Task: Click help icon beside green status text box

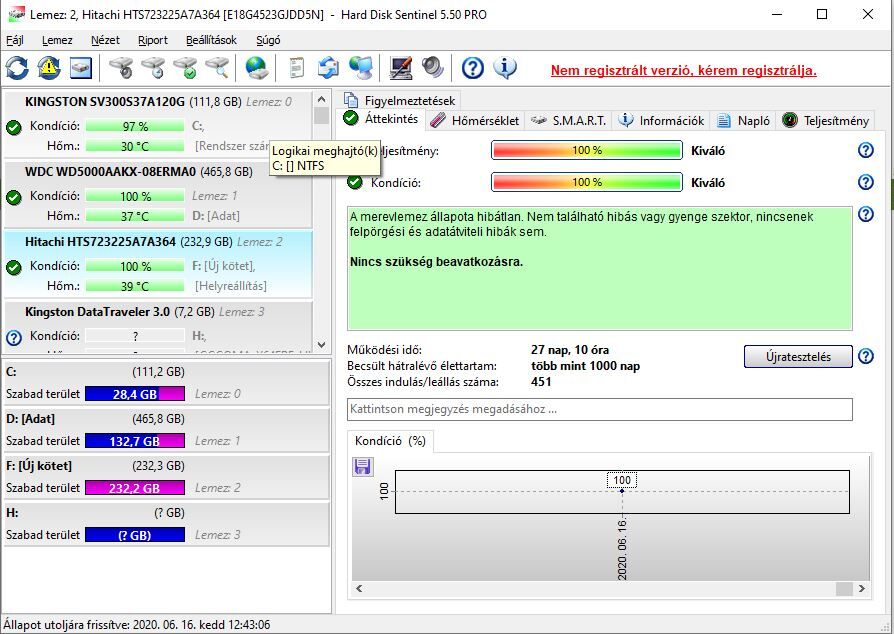Action: [865, 214]
